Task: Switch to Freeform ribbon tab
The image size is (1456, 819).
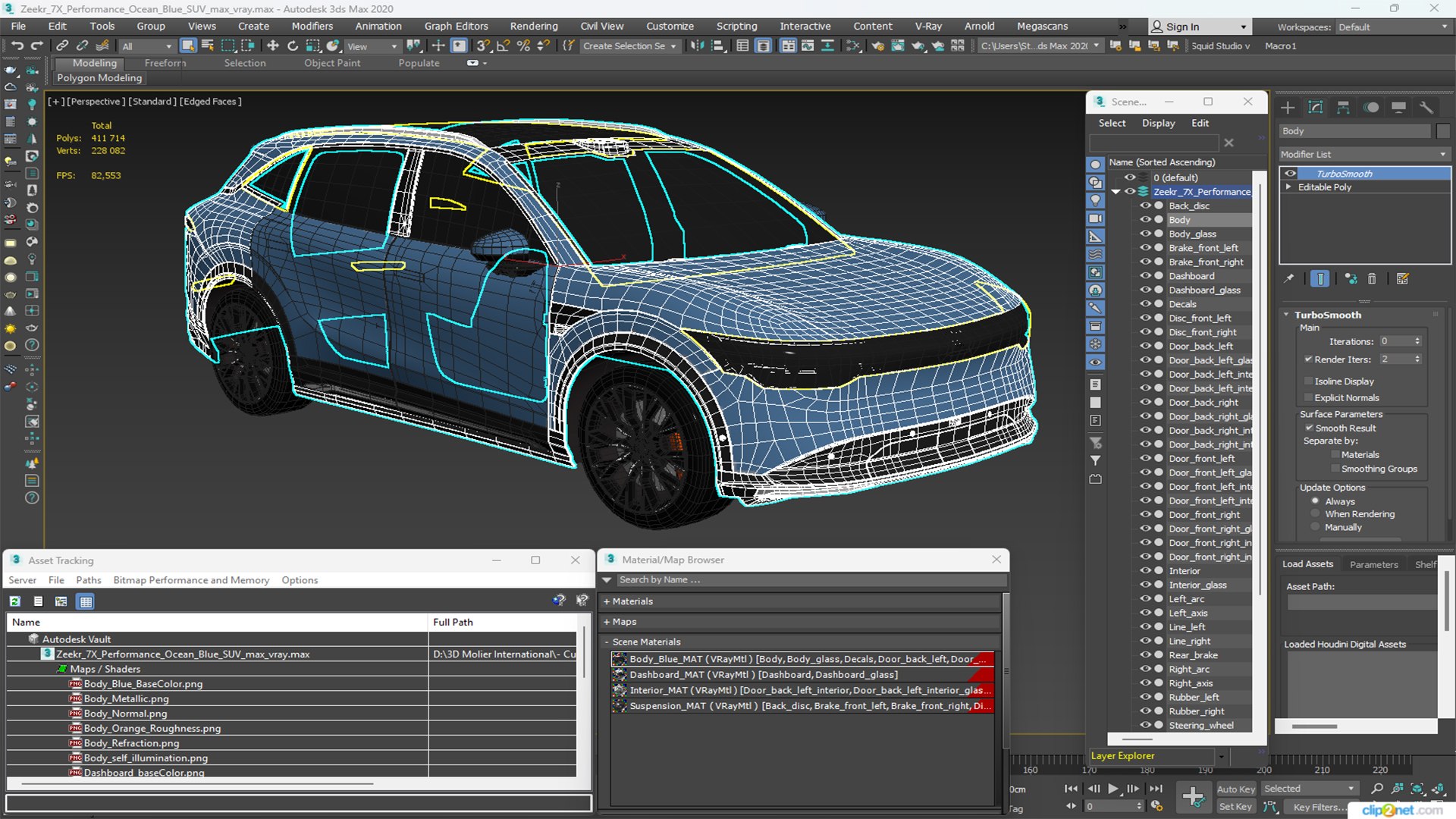Action: [x=165, y=63]
